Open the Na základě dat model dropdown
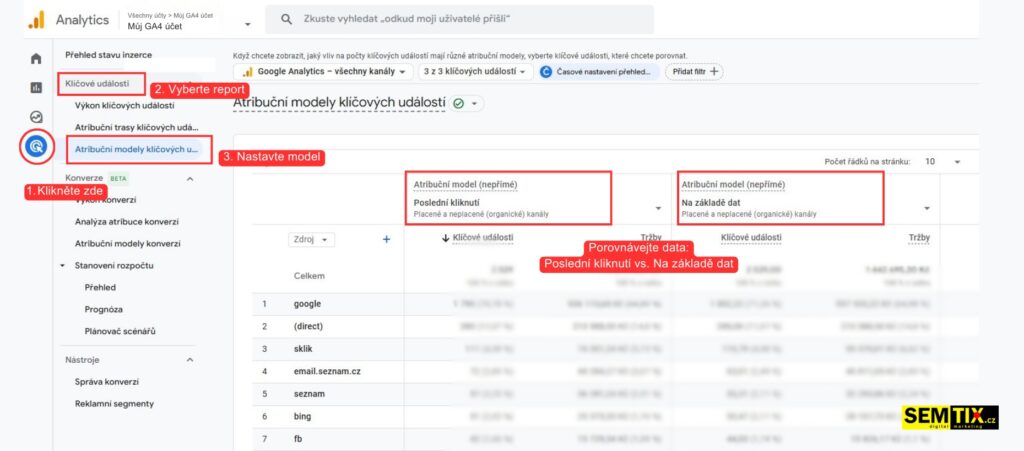 [927, 208]
